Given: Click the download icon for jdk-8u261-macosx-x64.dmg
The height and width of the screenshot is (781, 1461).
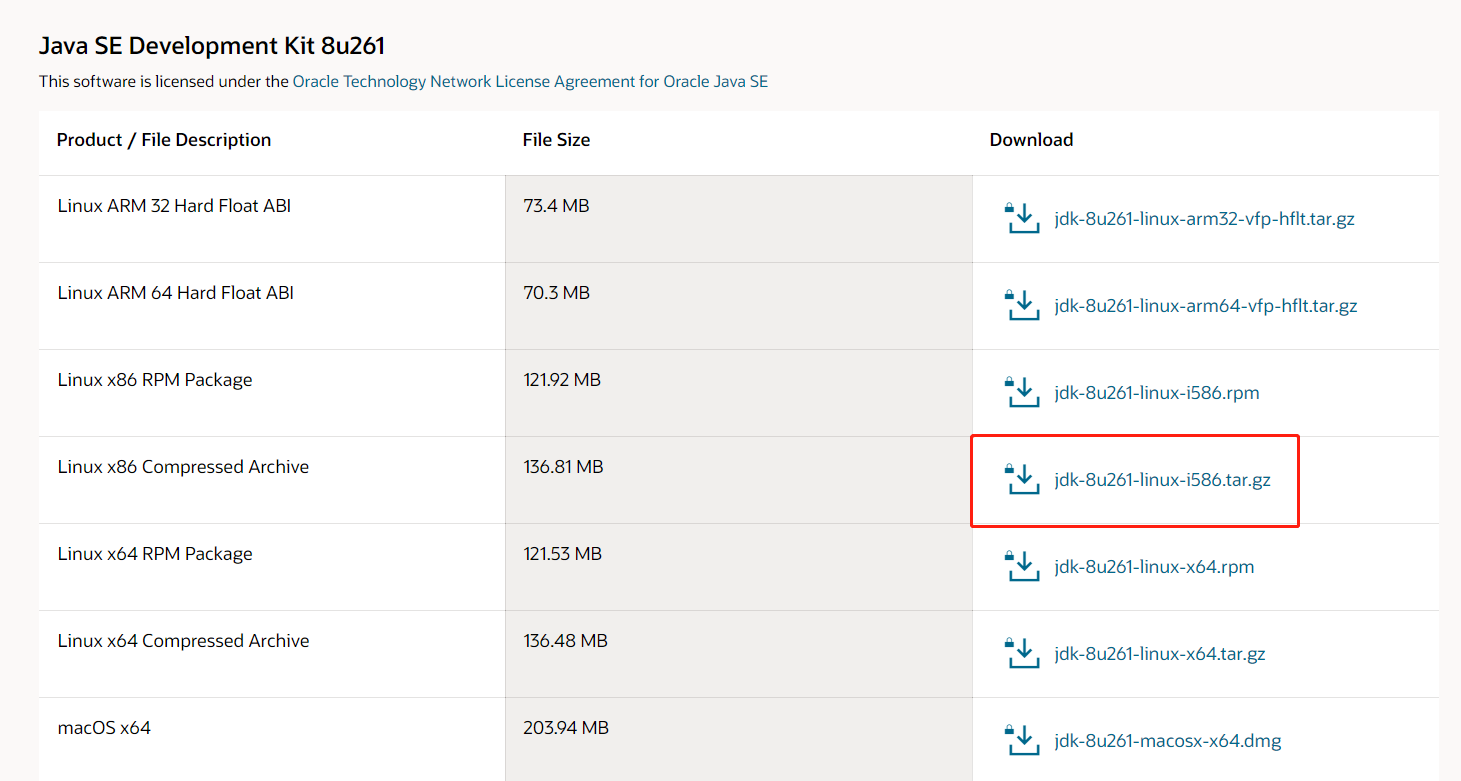Looking at the screenshot, I should pos(1022,740).
